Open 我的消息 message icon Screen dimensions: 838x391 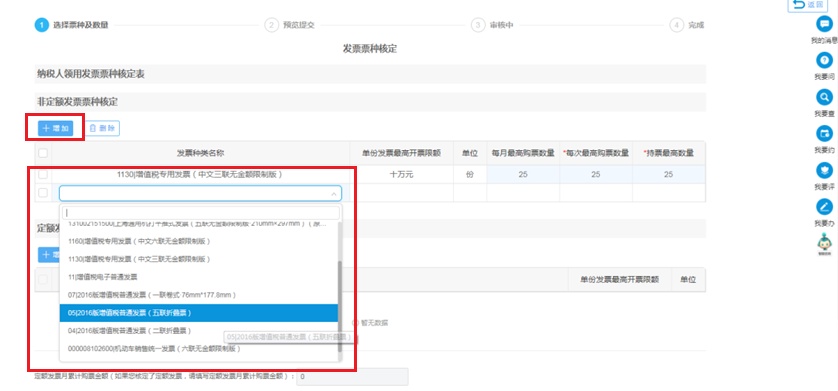[x=825, y=24]
